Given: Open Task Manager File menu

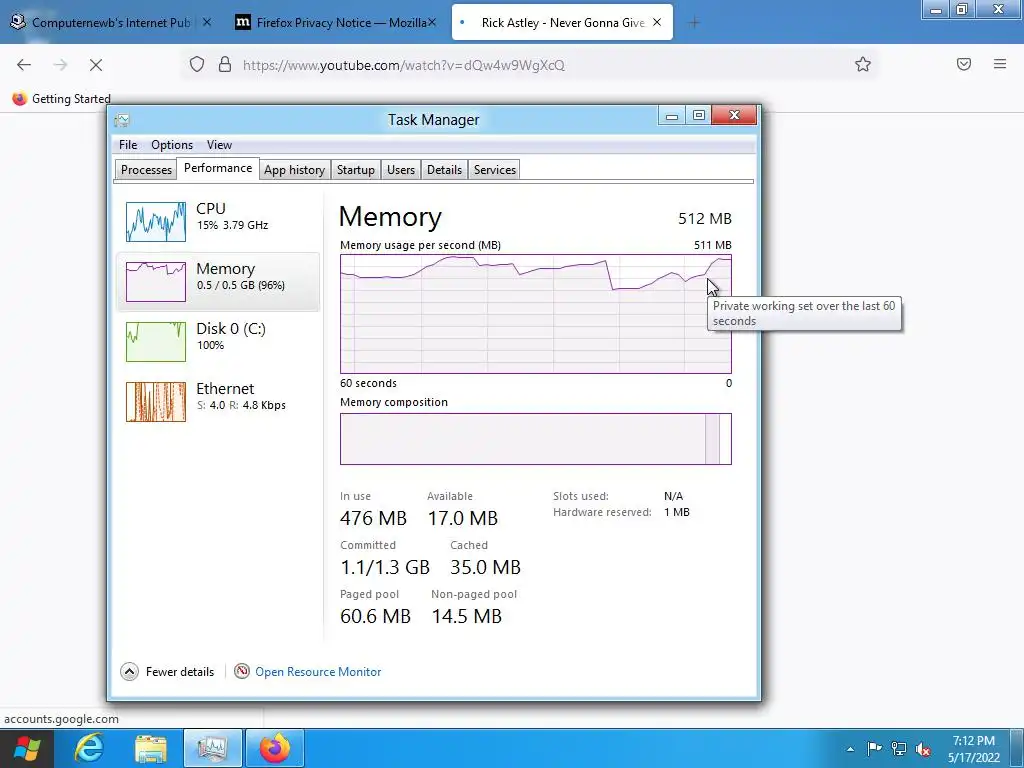Looking at the screenshot, I should pos(128,145).
